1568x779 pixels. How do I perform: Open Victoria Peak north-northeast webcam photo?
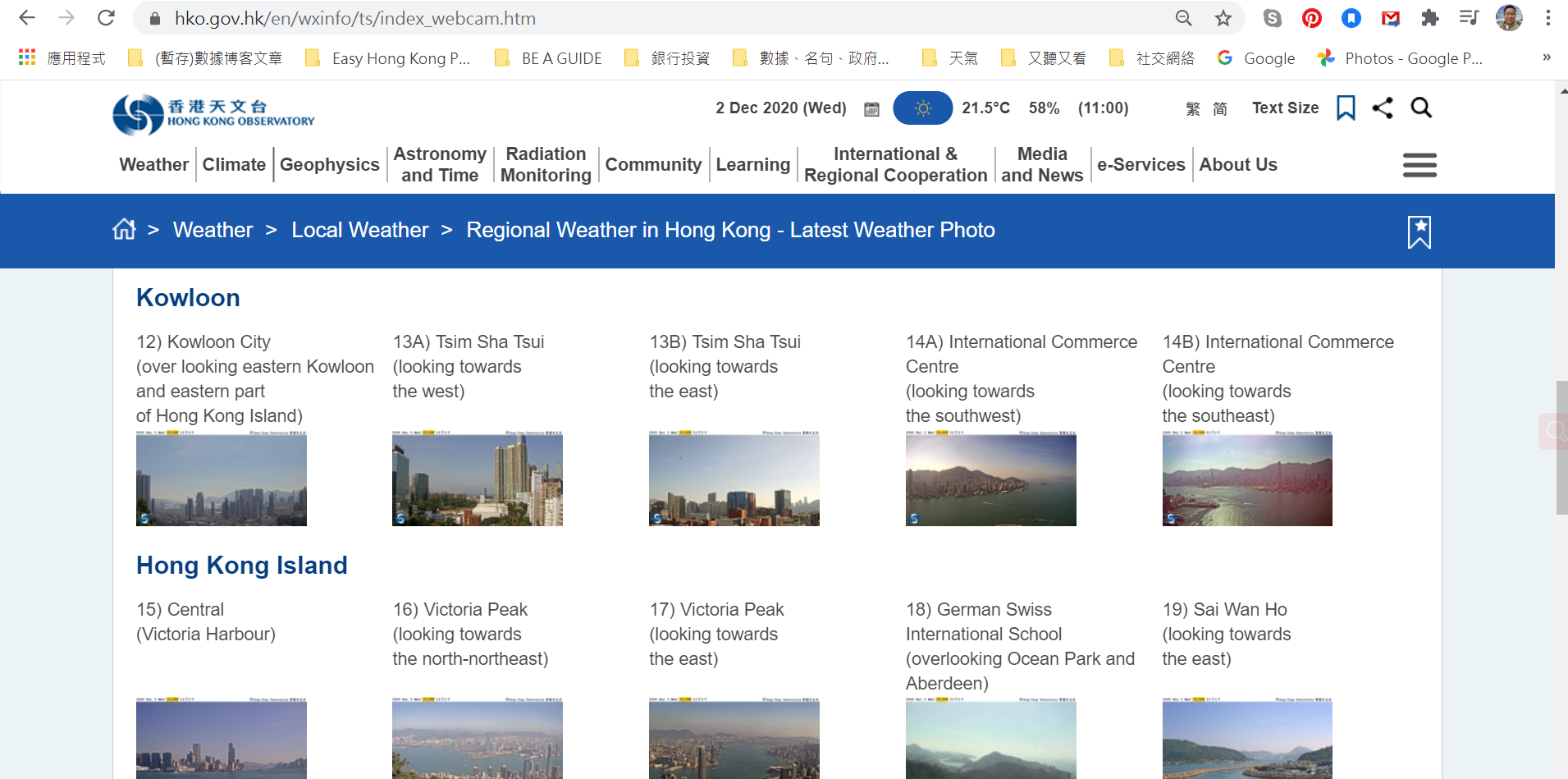pyautogui.click(x=478, y=738)
